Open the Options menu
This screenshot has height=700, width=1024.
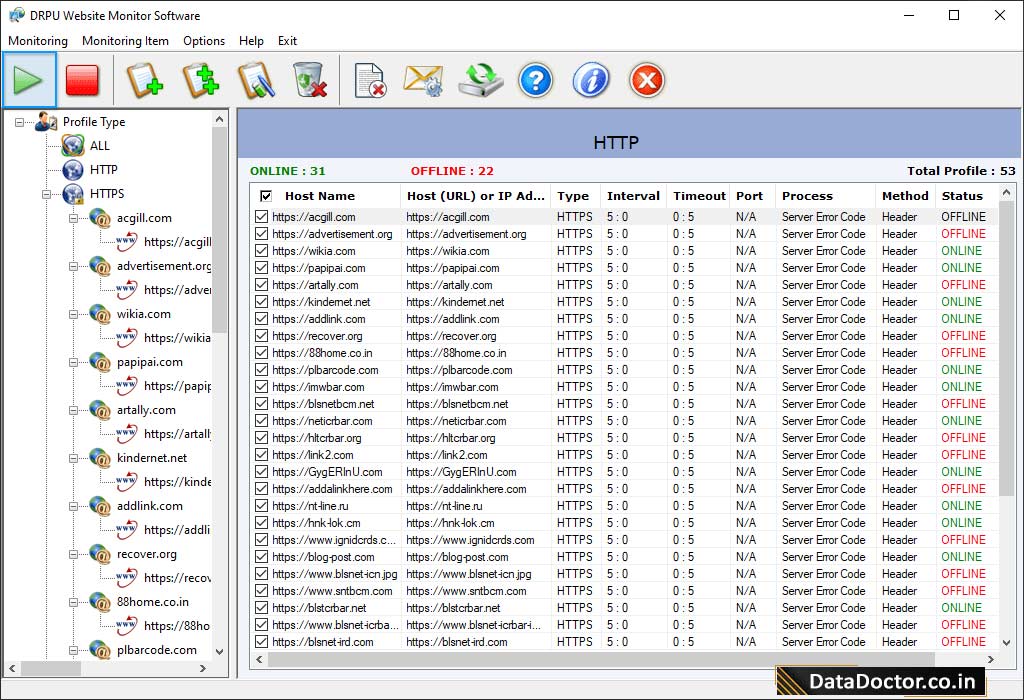click(204, 40)
